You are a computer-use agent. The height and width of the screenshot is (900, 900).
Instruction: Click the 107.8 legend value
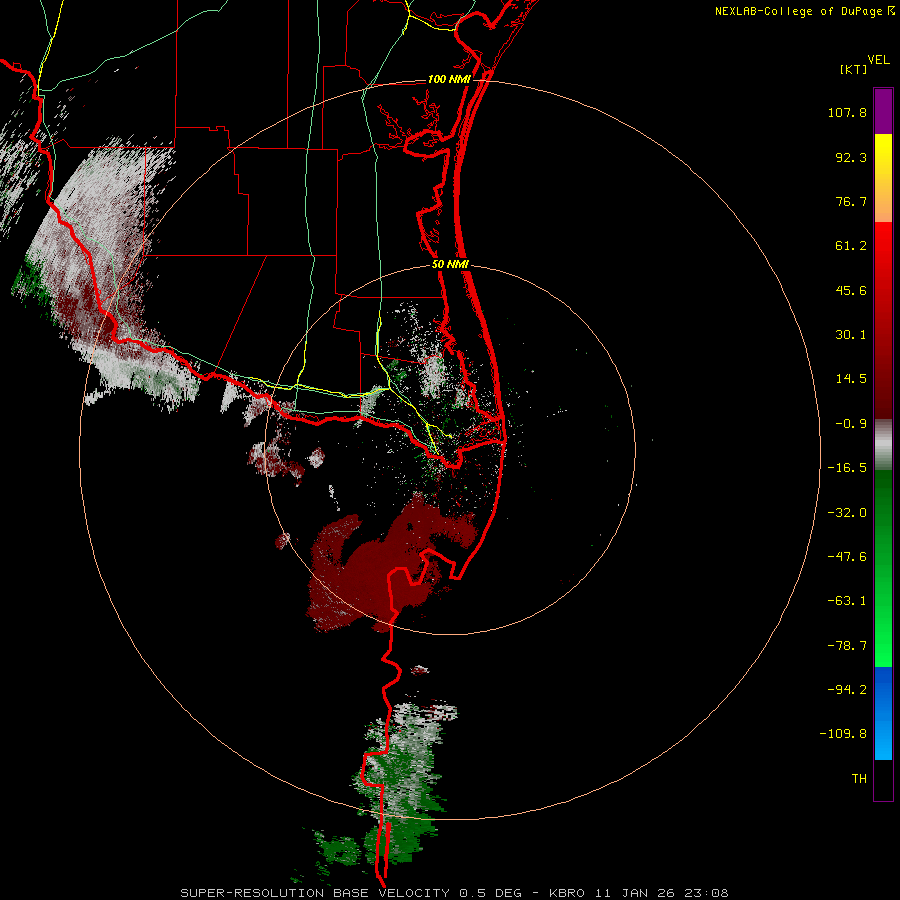pos(847,112)
